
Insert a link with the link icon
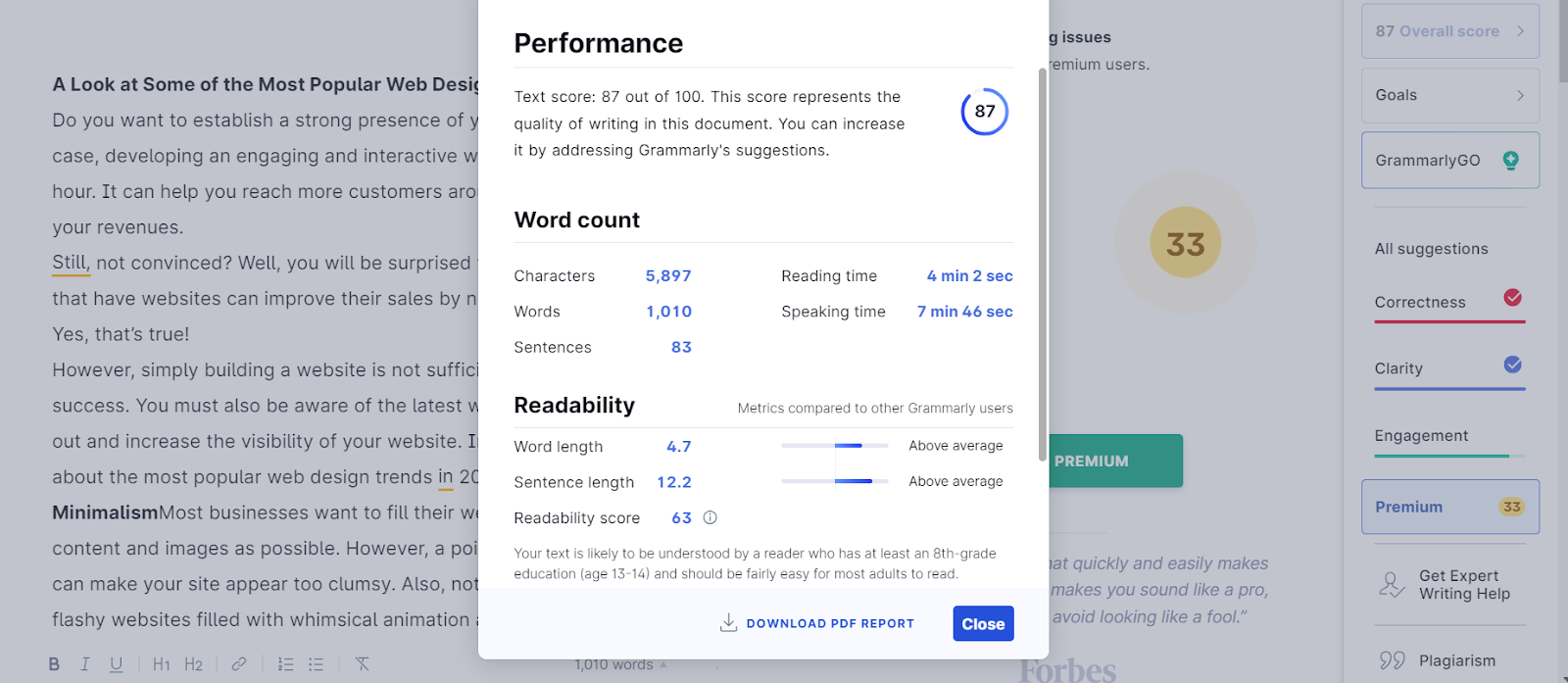pyautogui.click(x=239, y=664)
